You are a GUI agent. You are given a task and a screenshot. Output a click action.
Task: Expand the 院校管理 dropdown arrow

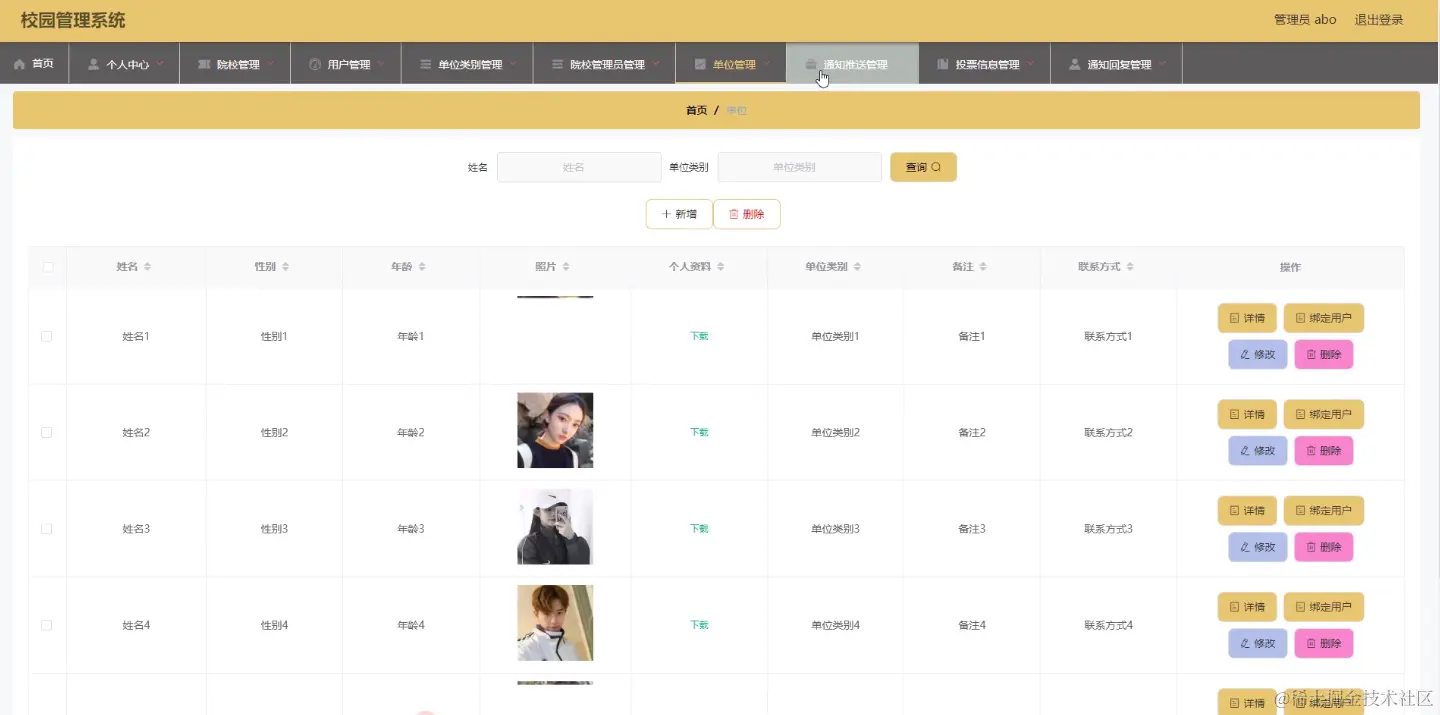point(271,64)
